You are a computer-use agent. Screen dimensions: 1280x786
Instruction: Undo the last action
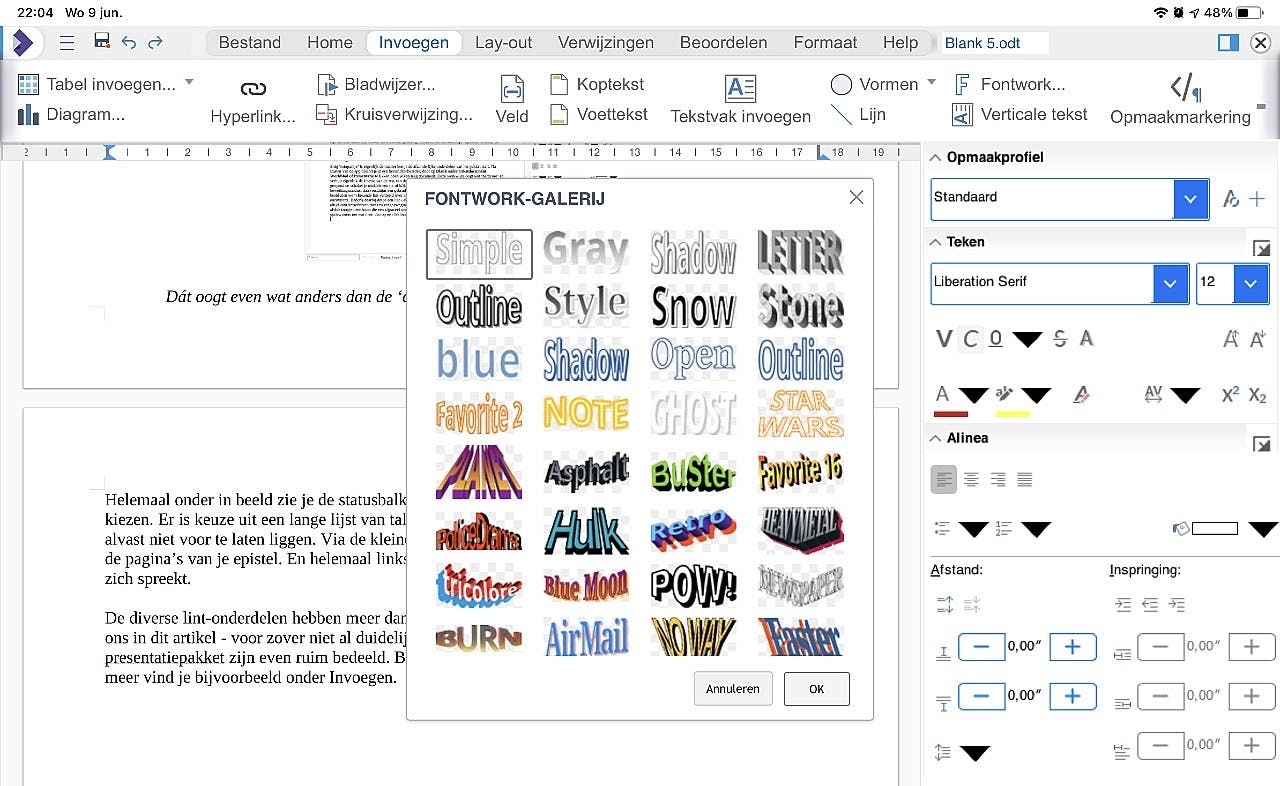pos(128,42)
